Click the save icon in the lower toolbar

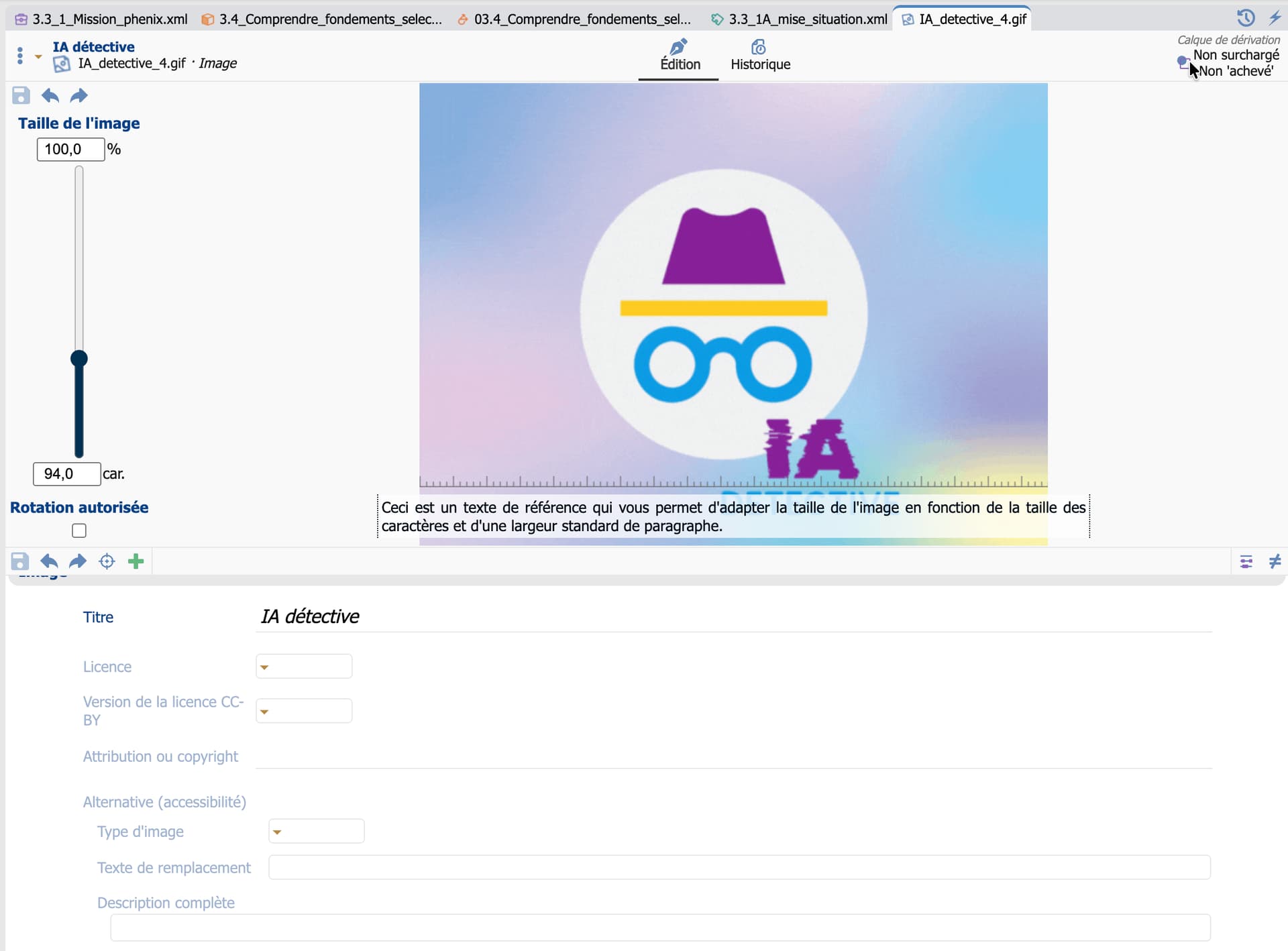click(x=20, y=561)
